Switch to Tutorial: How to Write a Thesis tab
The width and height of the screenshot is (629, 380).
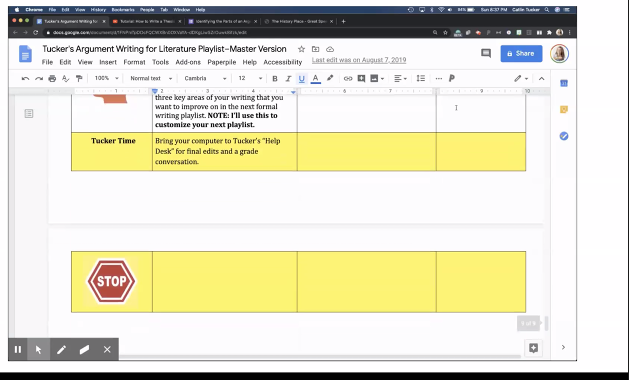pyautogui.click(x=147, y=21)
